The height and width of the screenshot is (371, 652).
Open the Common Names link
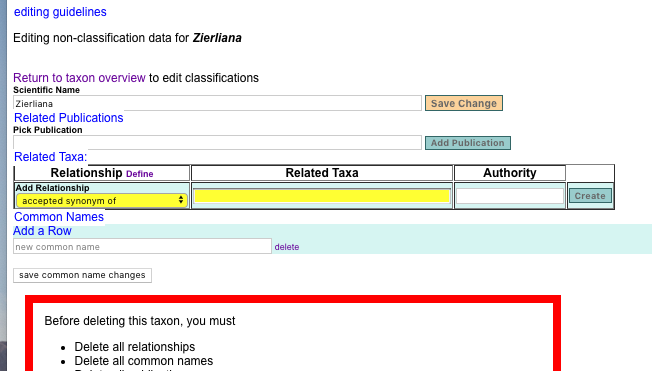pos(59,217)
